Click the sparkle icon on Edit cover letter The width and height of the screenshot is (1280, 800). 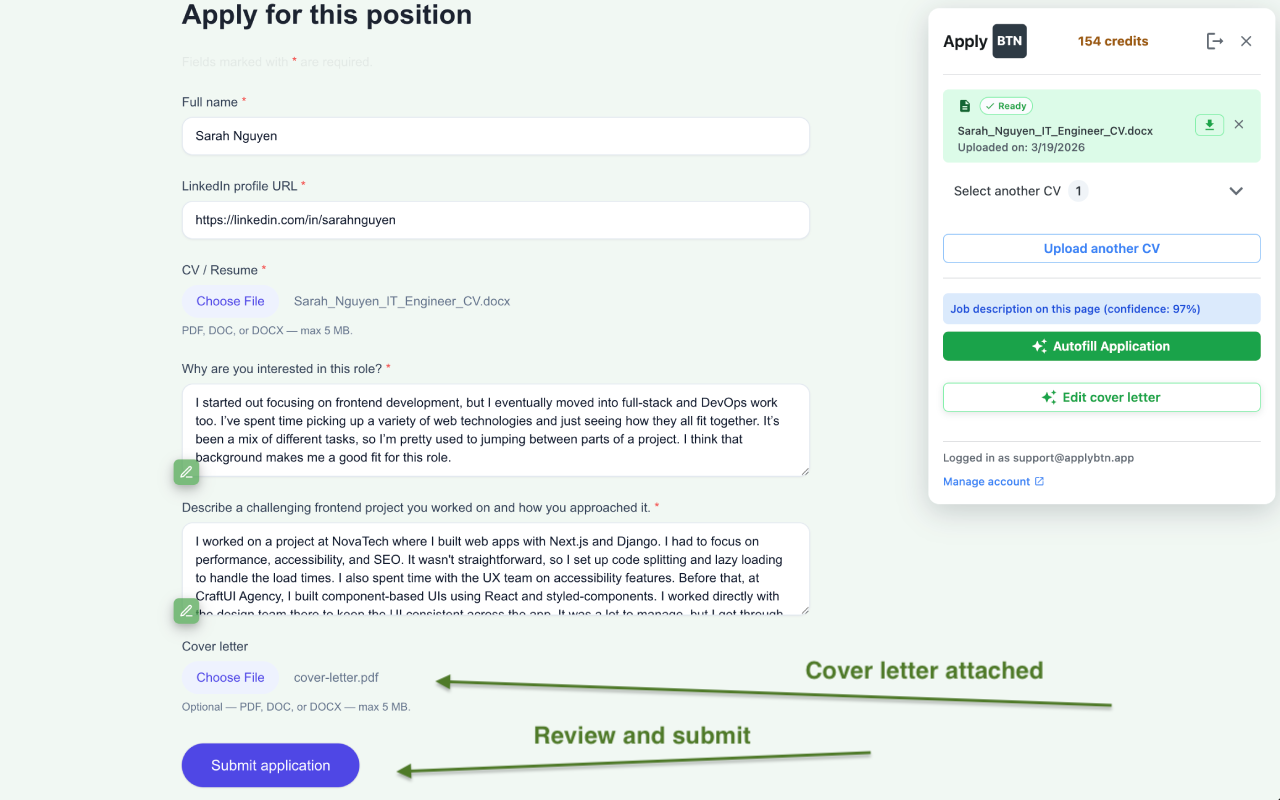[x=1048, y=397]
